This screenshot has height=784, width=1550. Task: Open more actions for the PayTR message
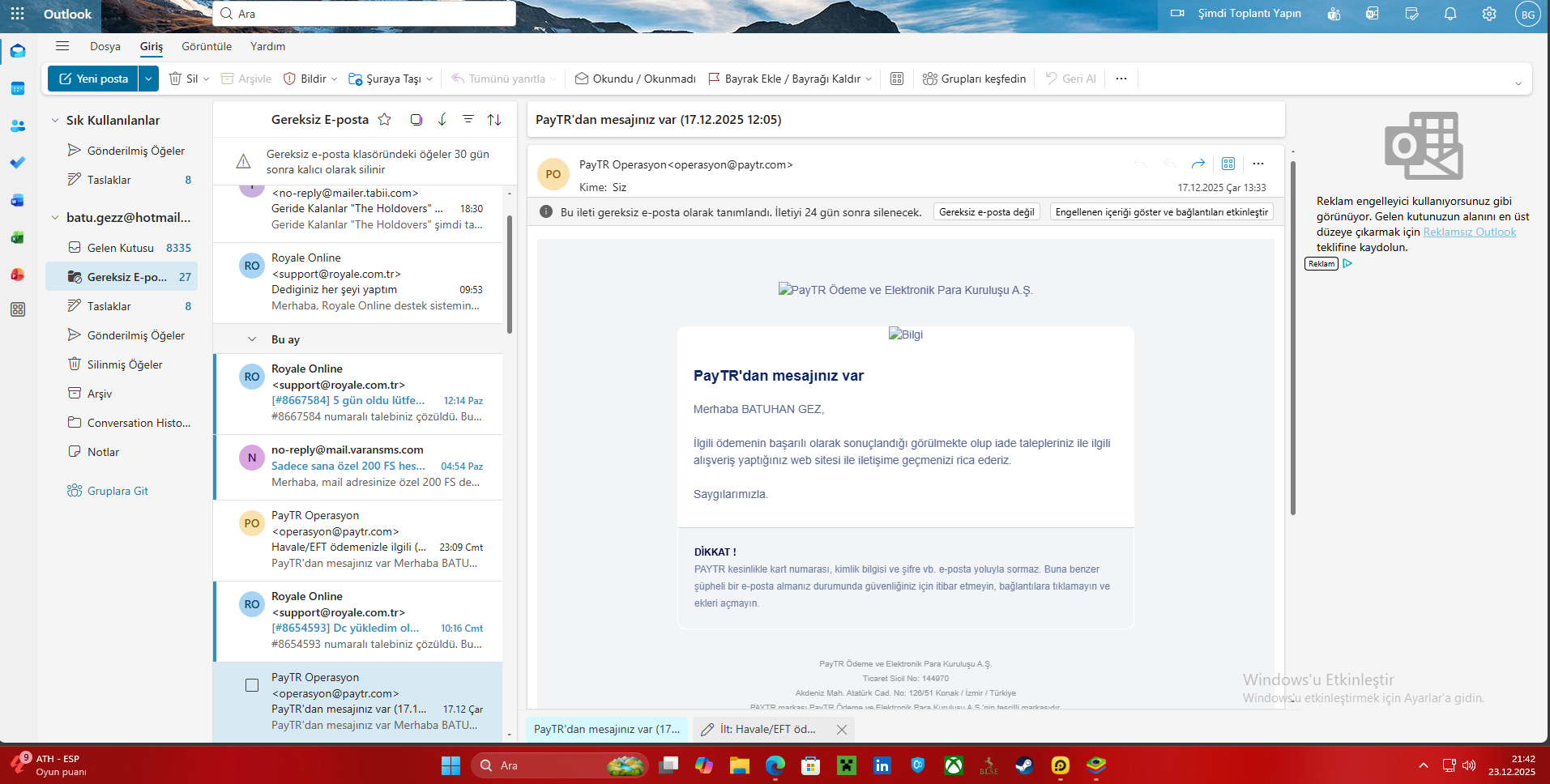(x=1258, y=164)
